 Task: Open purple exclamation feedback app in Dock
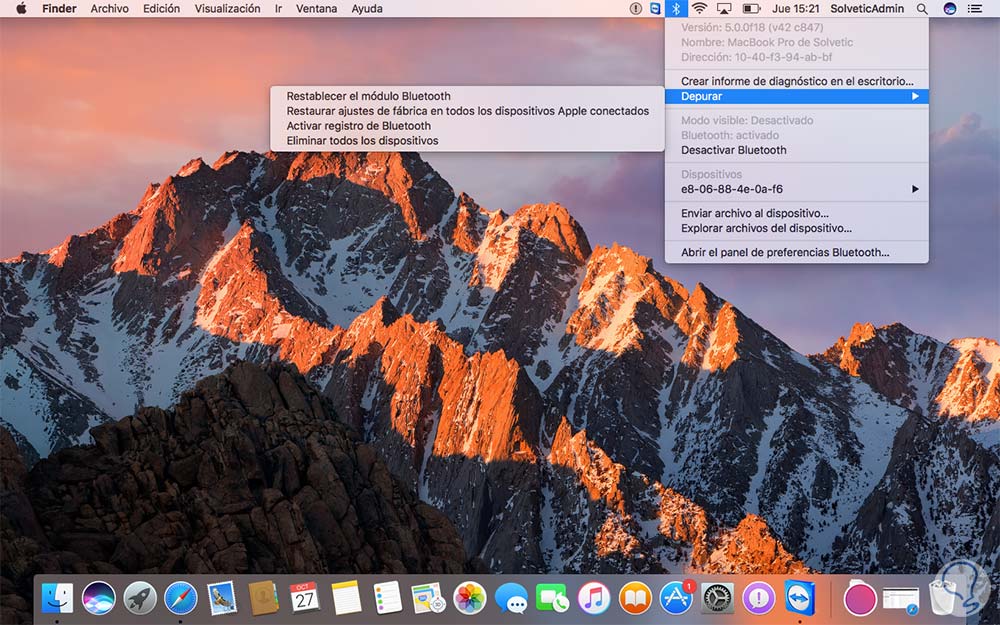(759, 598)
